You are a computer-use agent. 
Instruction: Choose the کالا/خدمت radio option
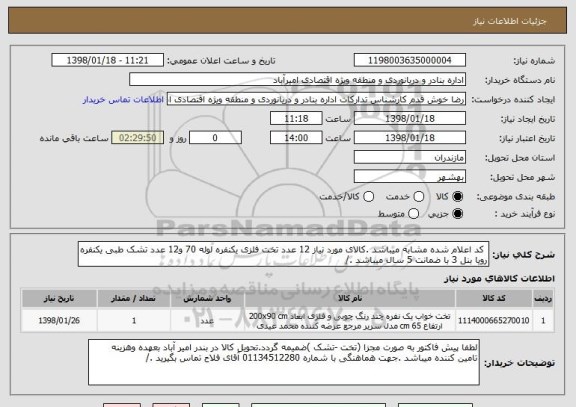point(368,197)
